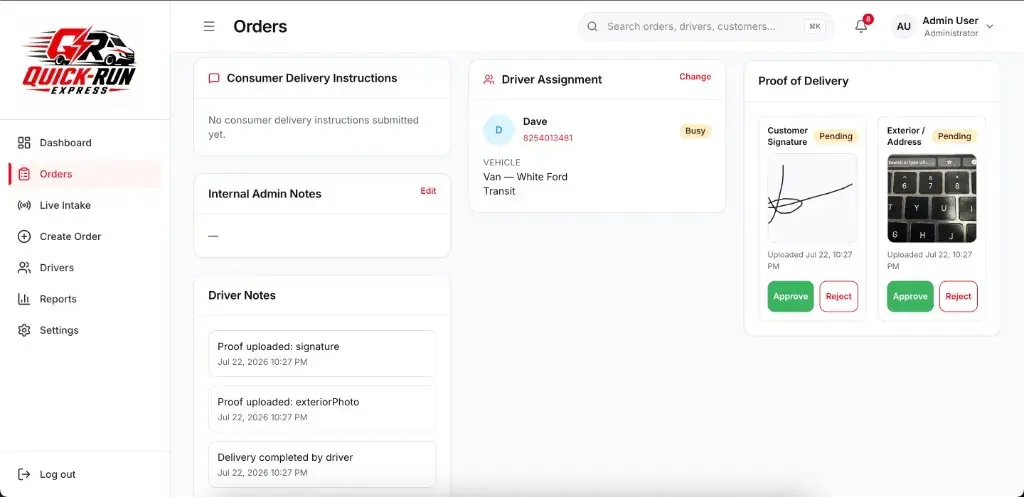Screen dimensions: 1024x497
Task: Click Pending badge on Exterior / Address
Action: click(955, 136)
